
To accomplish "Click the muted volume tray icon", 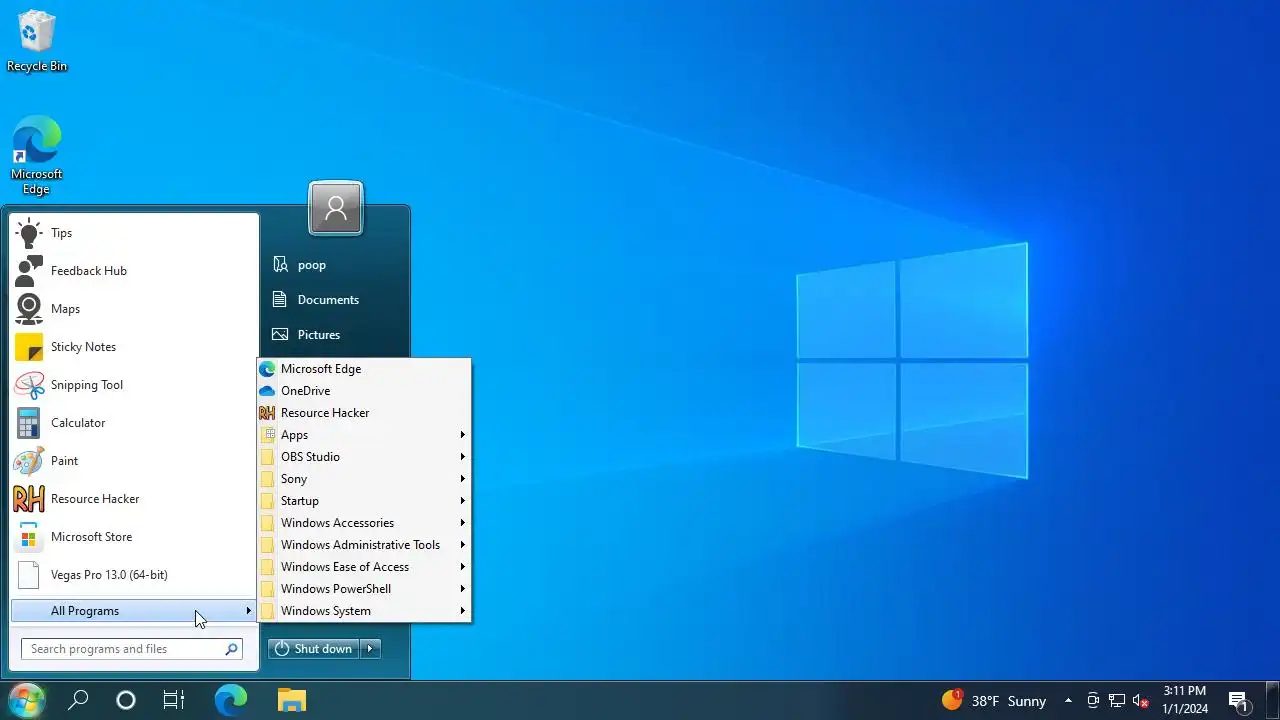I will 1141,701.
